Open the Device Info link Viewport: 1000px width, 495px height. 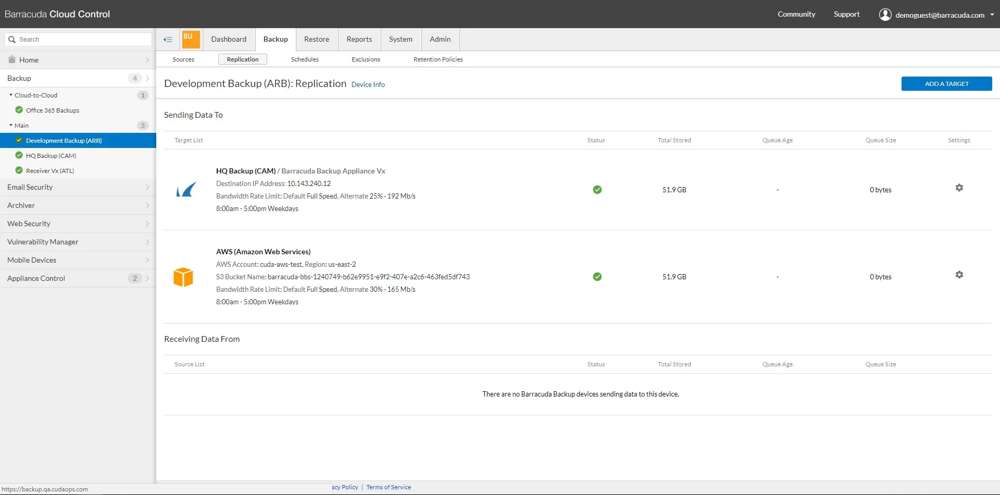368,84
